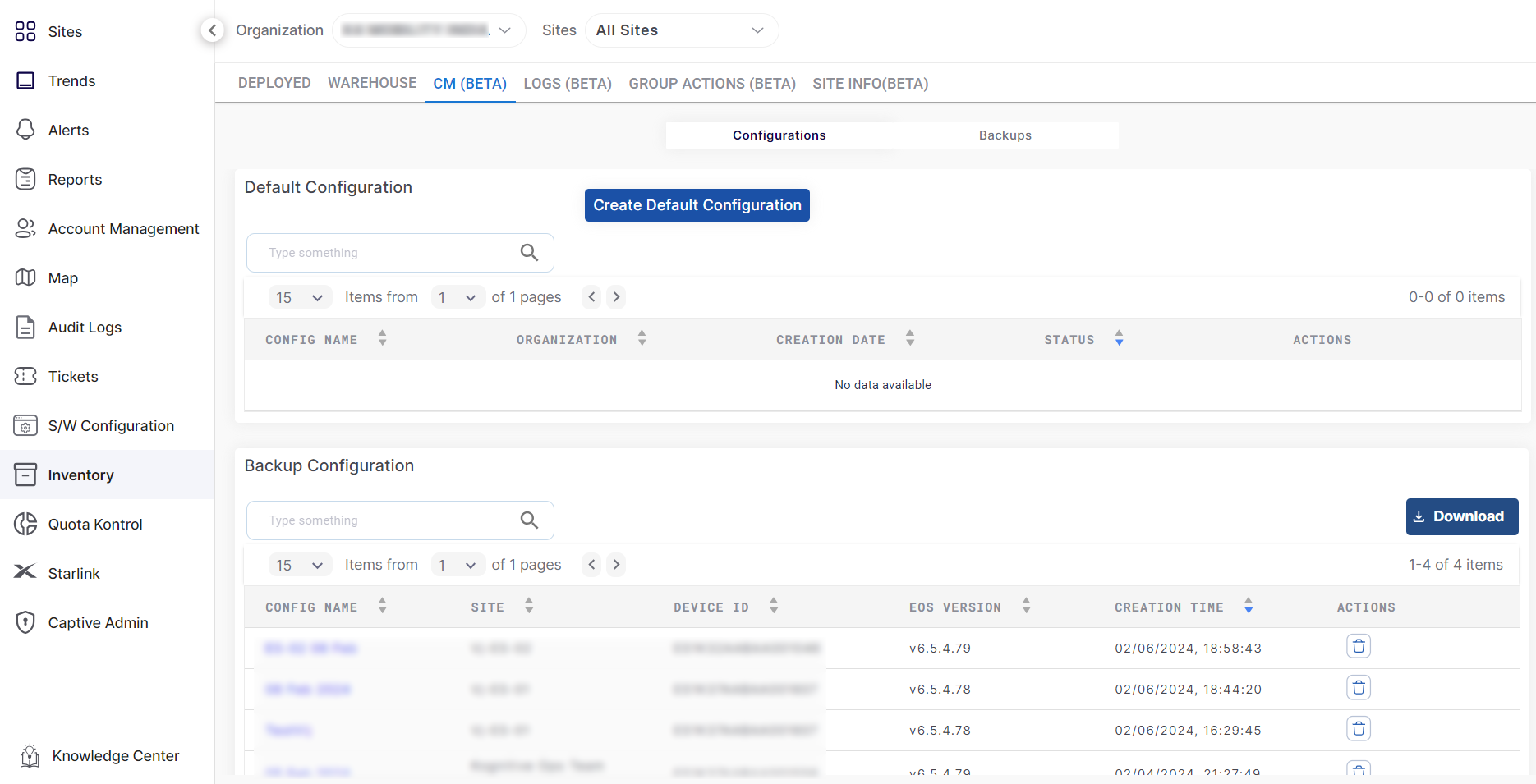Image resolution: width=1536 pixels, height=784 pixels.
Task: Change page size in Backup Configuration
Action: point(300,565)
